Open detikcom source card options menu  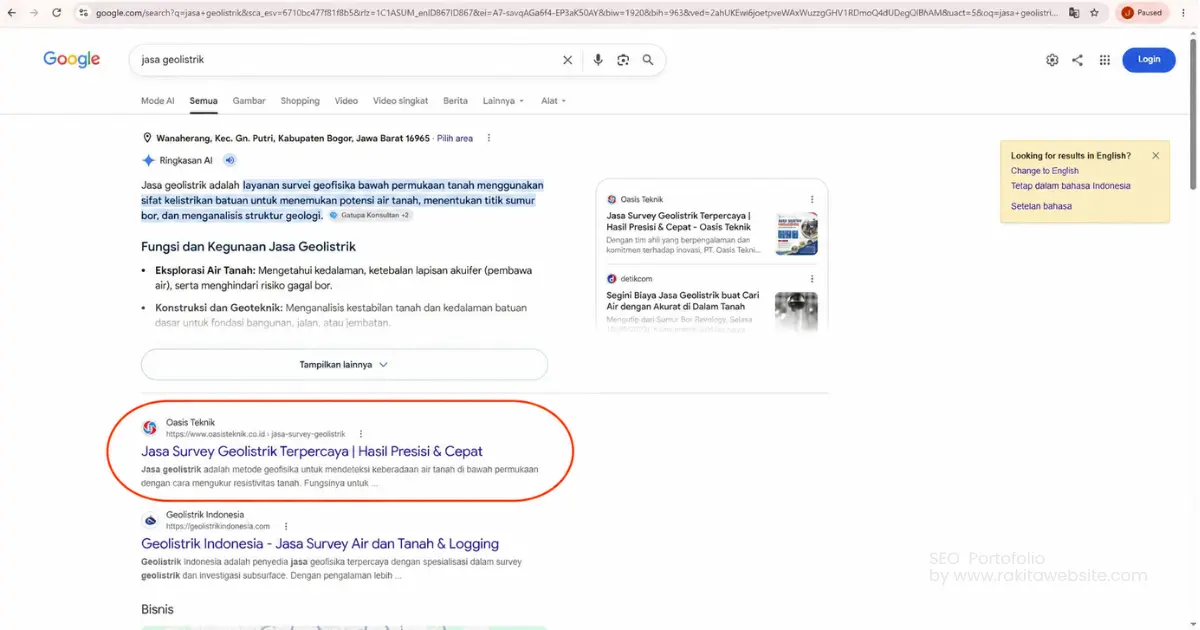tap(812, 278)
